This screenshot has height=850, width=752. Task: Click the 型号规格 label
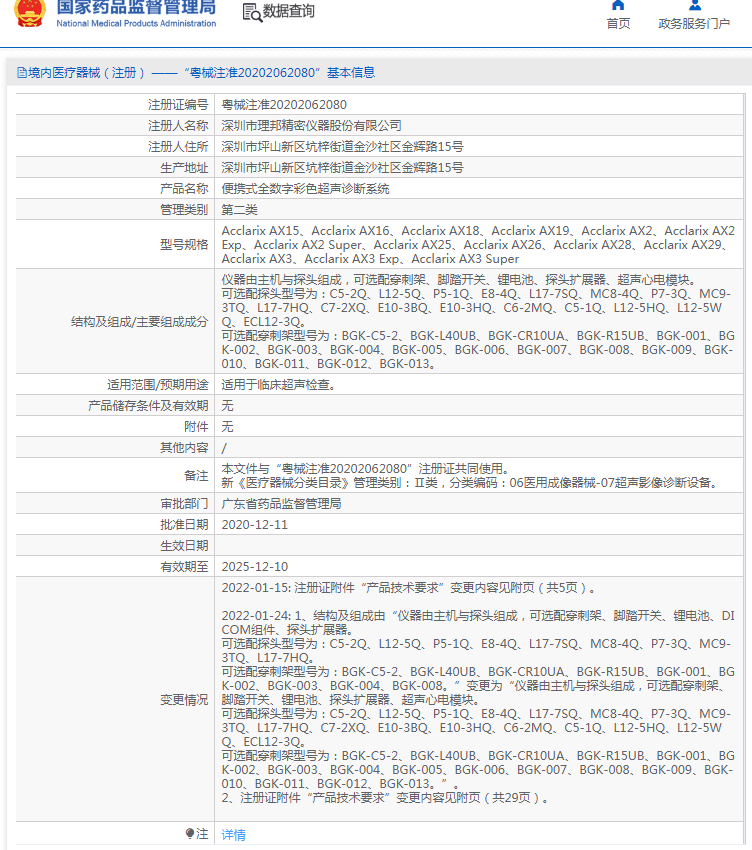pyautogui.click(x=184, y=244)
